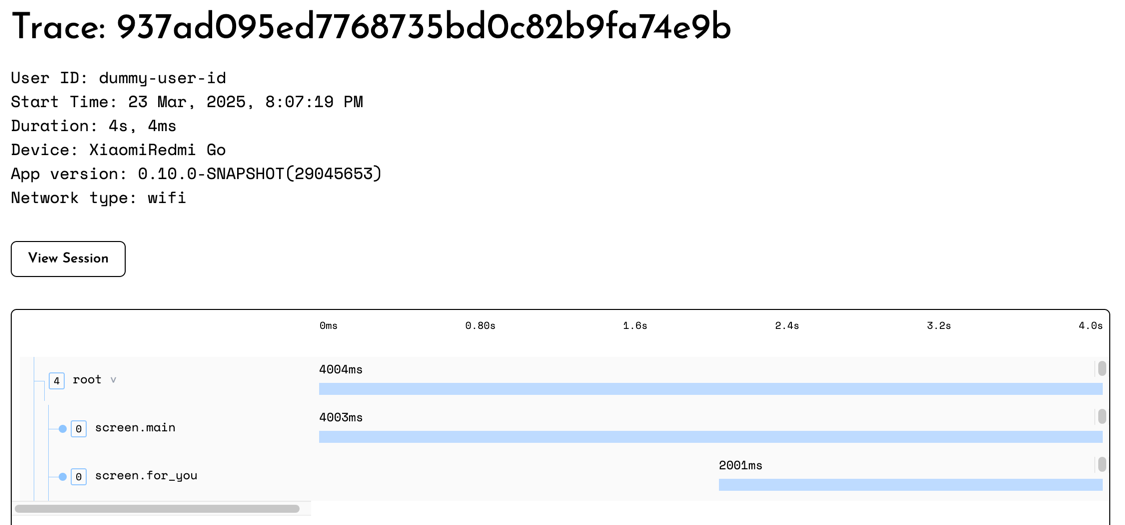Click the horizontal scrollbar under the span tree
This screenshot has height=525, width=1125.
(157, 509)
